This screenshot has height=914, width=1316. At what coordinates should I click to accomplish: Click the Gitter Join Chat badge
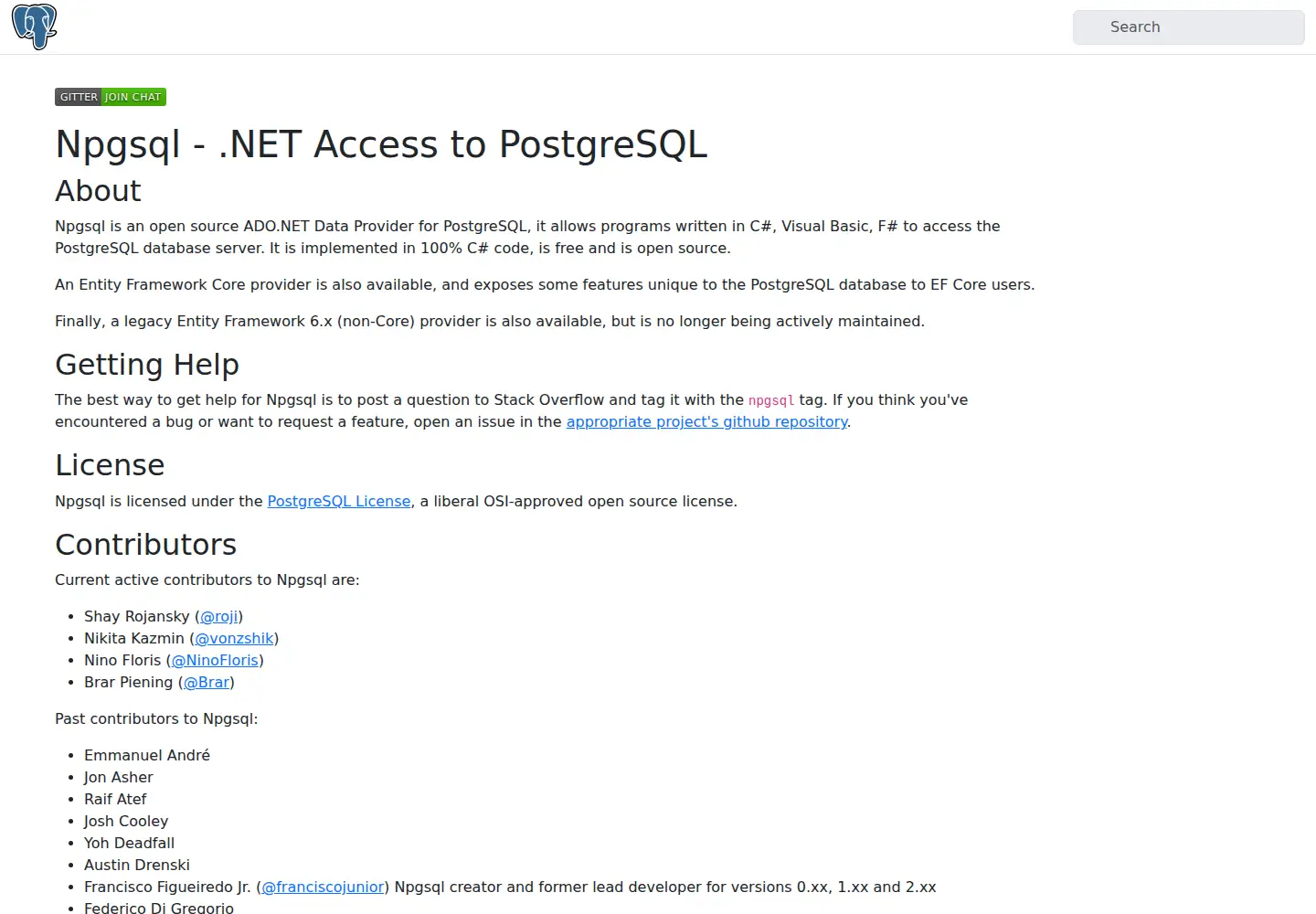pos(111,97)
